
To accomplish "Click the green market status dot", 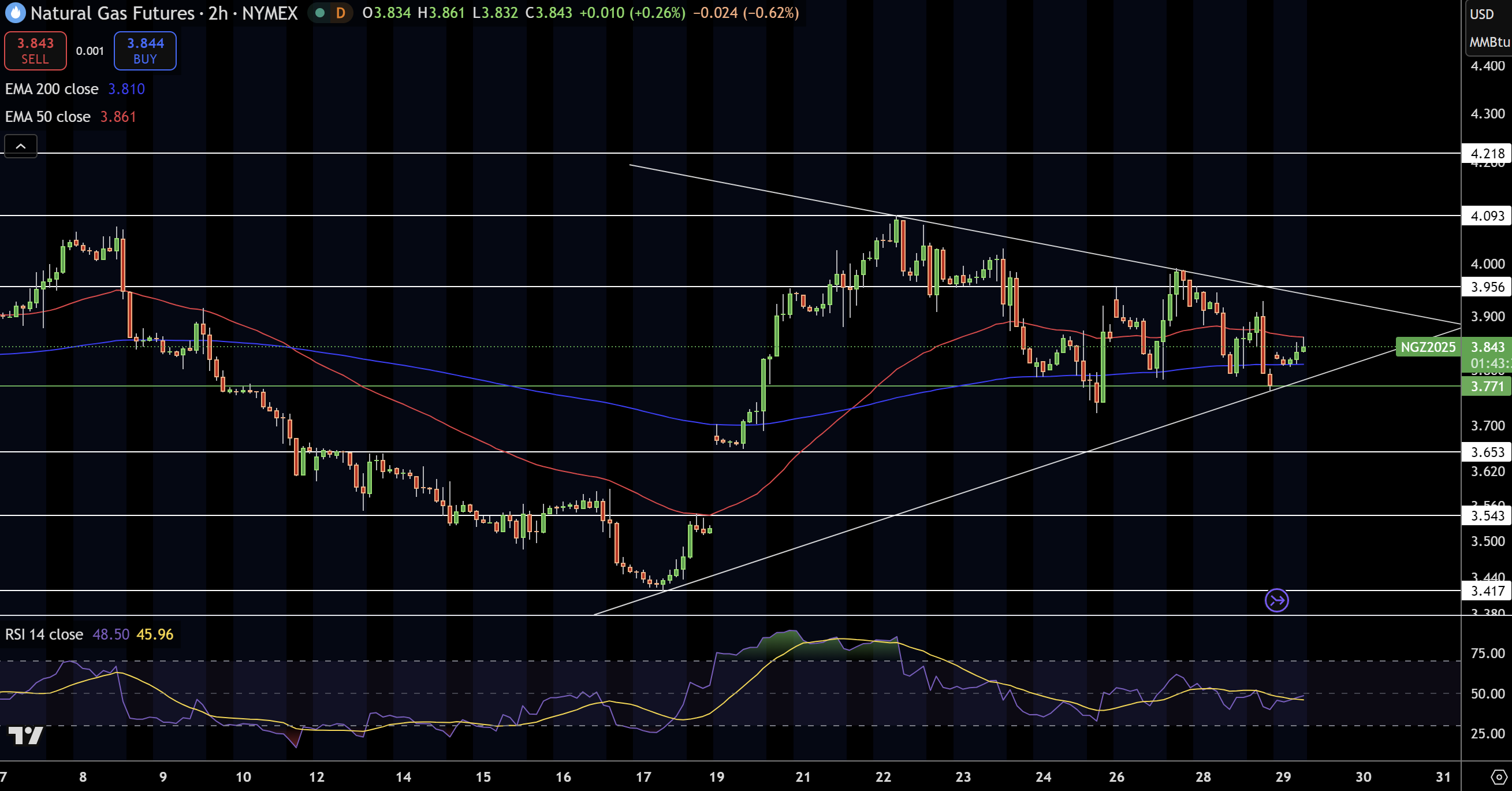I will (x=320, y=13).
